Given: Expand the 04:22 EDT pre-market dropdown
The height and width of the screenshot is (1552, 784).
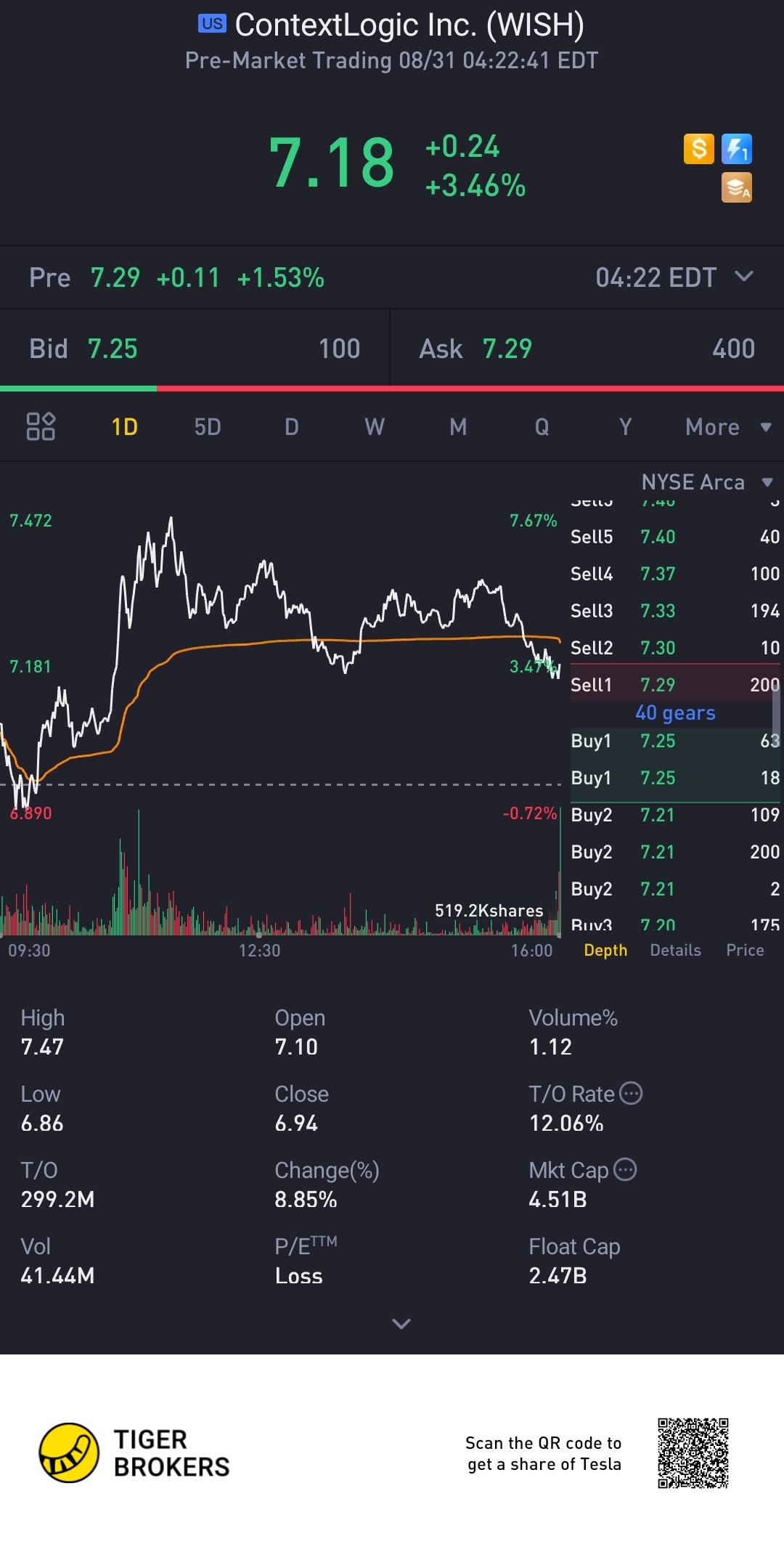Looking at the screenshot, I should click(x=744, y=277).
